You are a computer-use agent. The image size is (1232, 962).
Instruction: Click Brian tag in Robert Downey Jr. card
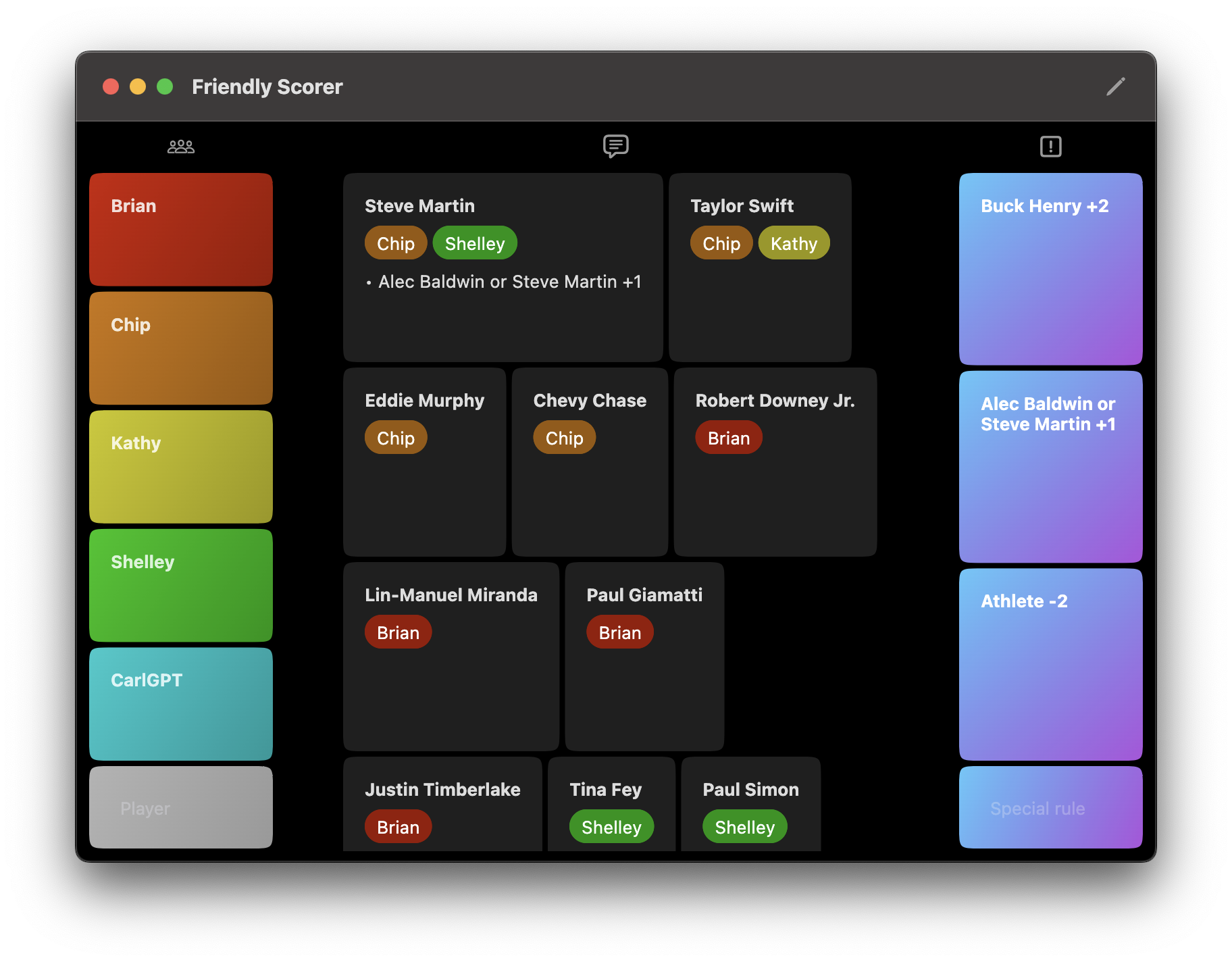point(729,438)
